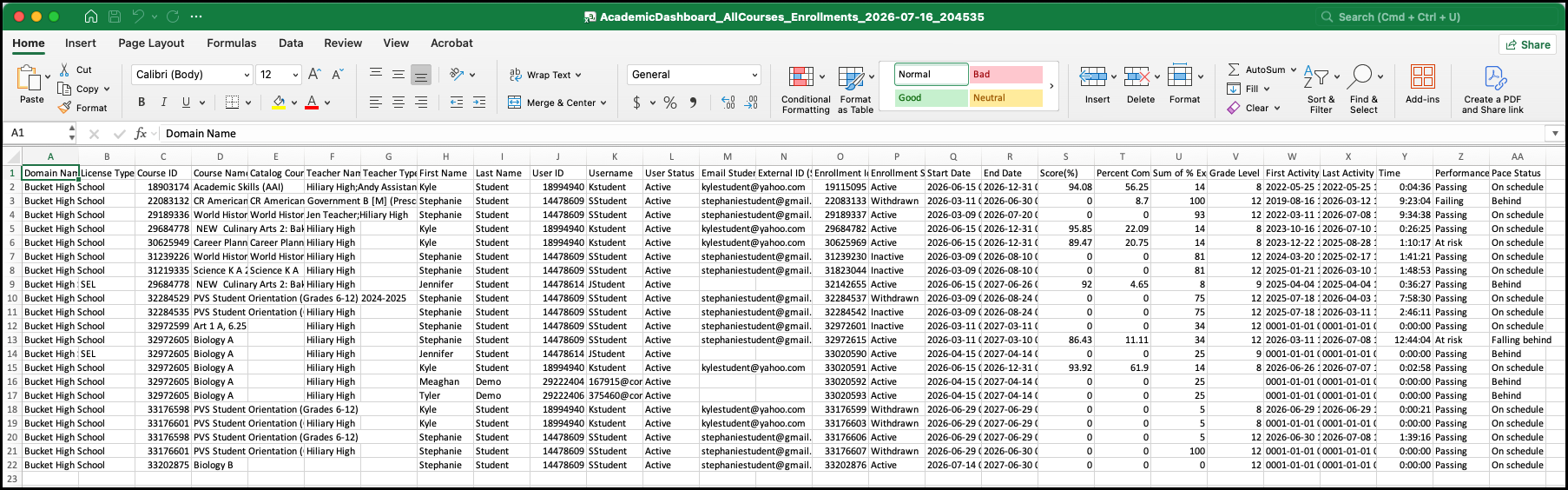The width and height of the screenshot is (1568, 490).
Task: Open the more options ellipsis in title bar
Action: pos(196,17)
